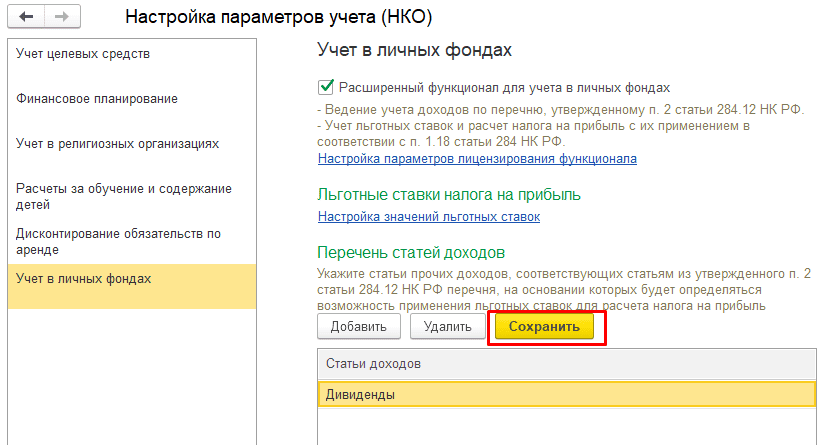Switch to Финансовое планирование section
The height and width of the screenshot is (445, 826).
pos(97,99)
